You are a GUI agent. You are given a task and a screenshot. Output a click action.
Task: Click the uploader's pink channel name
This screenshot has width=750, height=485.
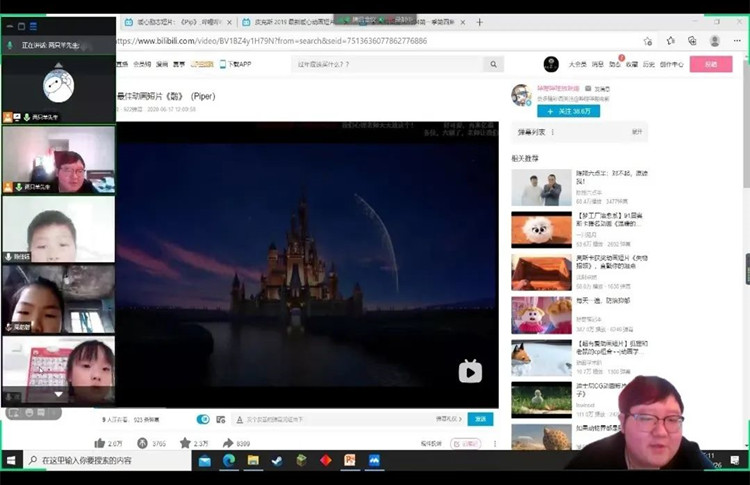tap(558, 88)
